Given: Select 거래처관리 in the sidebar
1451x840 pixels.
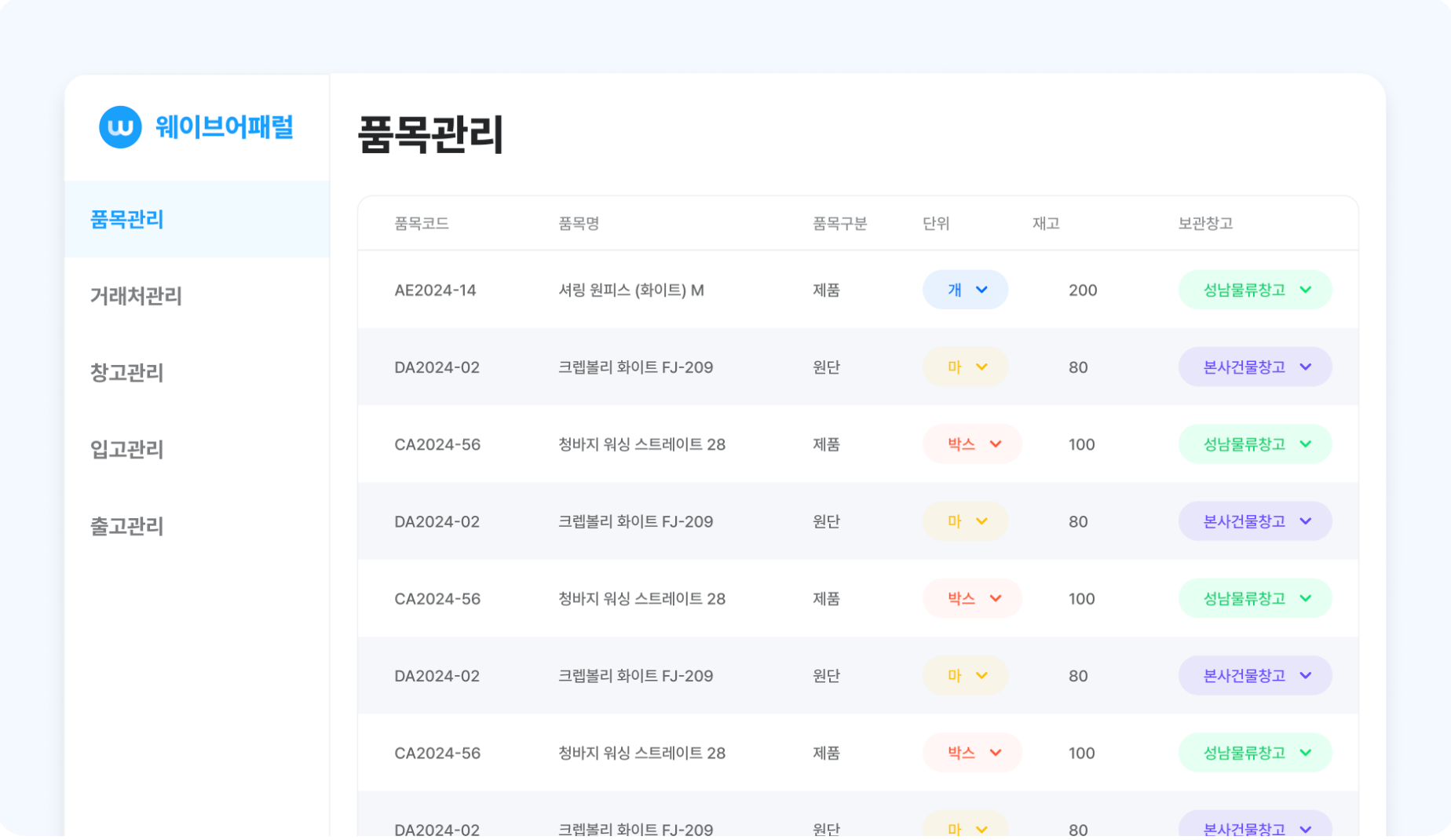Looking at the screenshot, I should coord(135,297).
